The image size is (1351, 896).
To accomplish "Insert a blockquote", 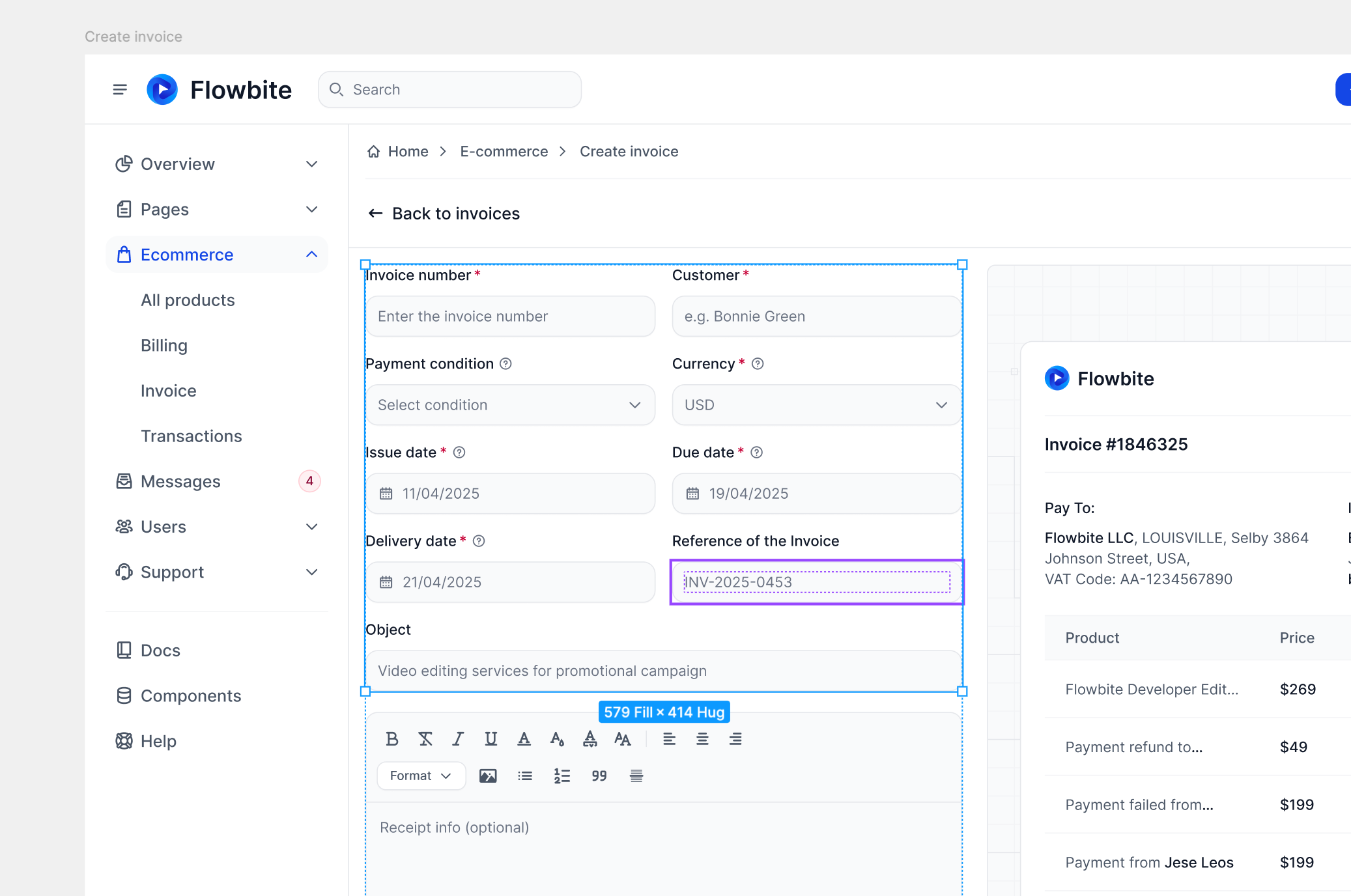I will tap(599, 776).
